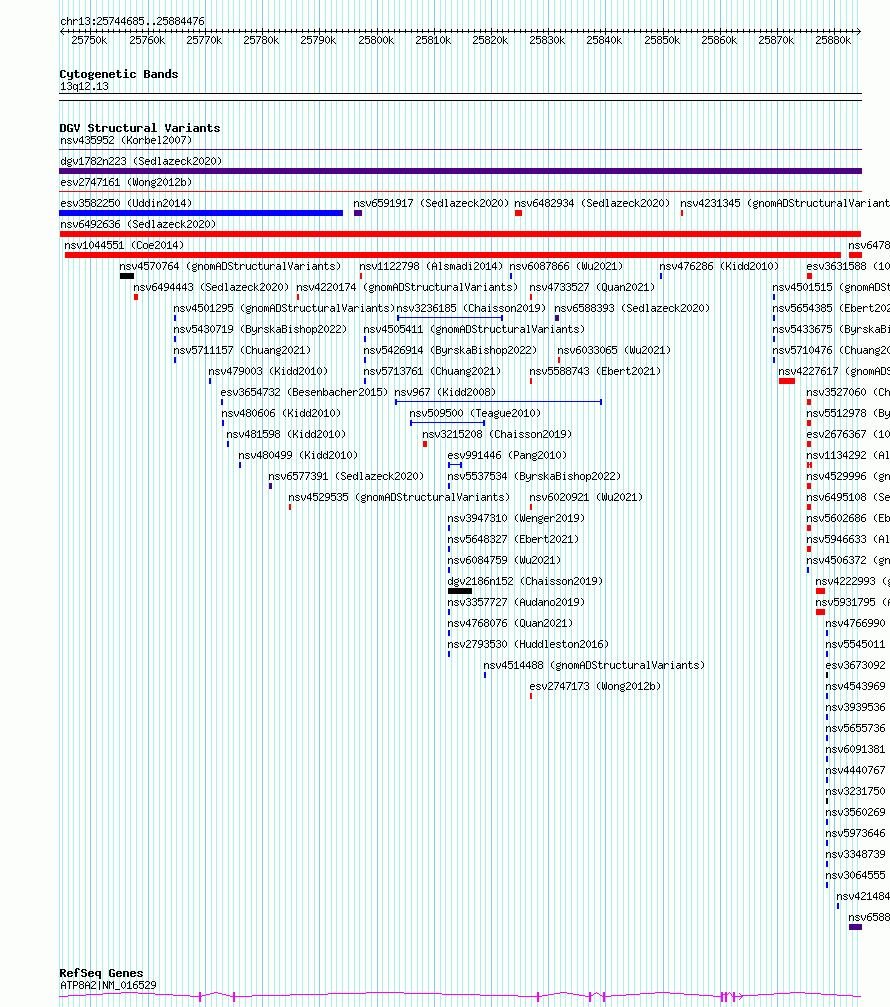Open variant nsv5711157 (Chuang2021)
This screenshot has height=1007, width=890.
[242, 350]
